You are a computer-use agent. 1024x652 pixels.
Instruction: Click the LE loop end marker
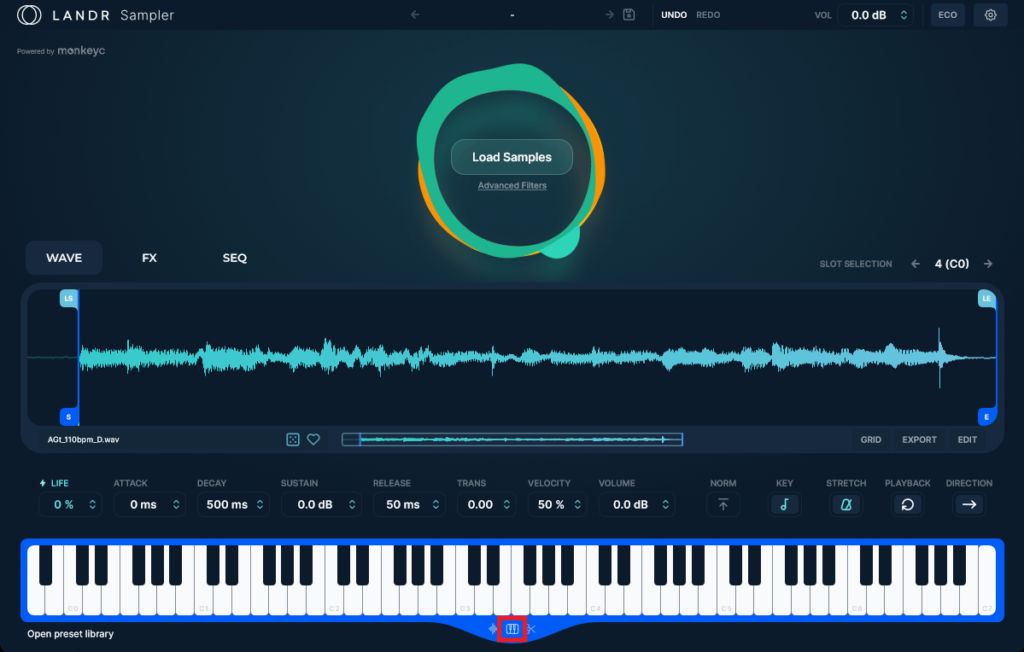click(986, 299)
